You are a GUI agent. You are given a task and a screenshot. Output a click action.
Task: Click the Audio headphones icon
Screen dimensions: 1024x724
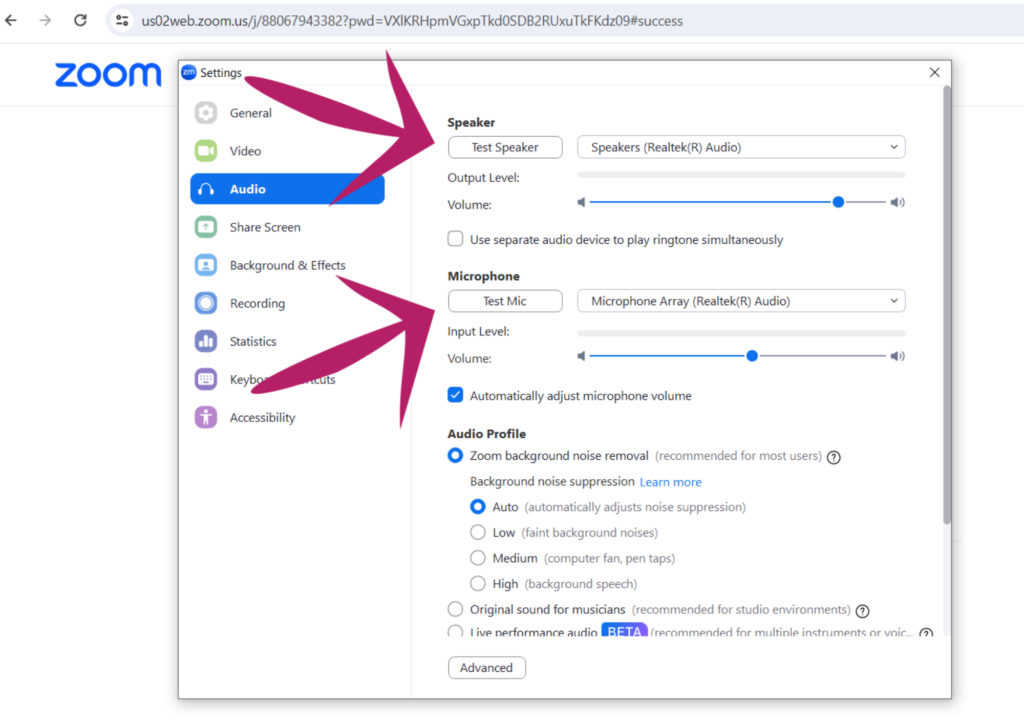[206, 189]
